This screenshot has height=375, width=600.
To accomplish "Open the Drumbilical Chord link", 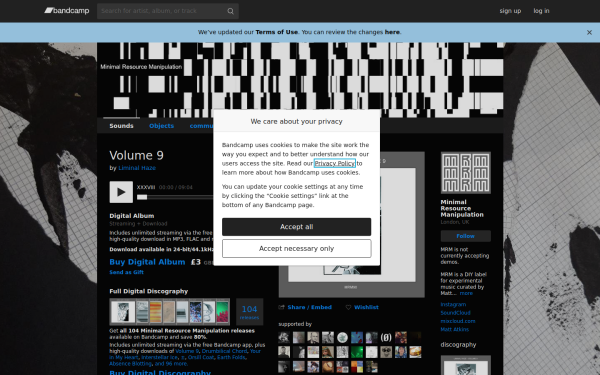I will coord(224,351).
